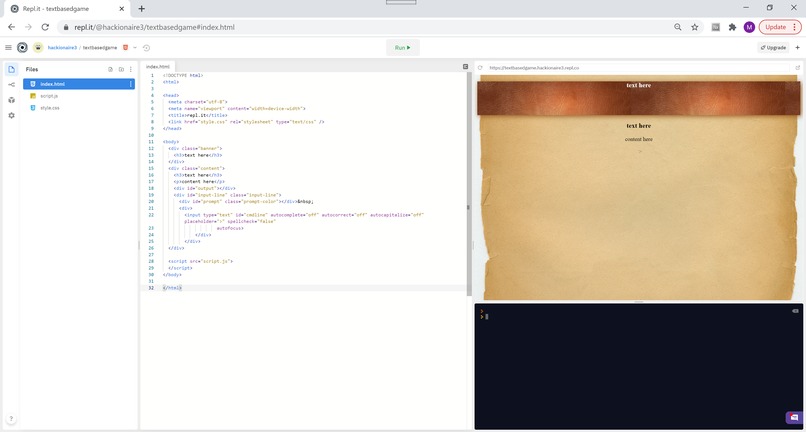Viewport: 806px width, 432px height.
Task: Refresh the preview webview
Action: point(480,67)
